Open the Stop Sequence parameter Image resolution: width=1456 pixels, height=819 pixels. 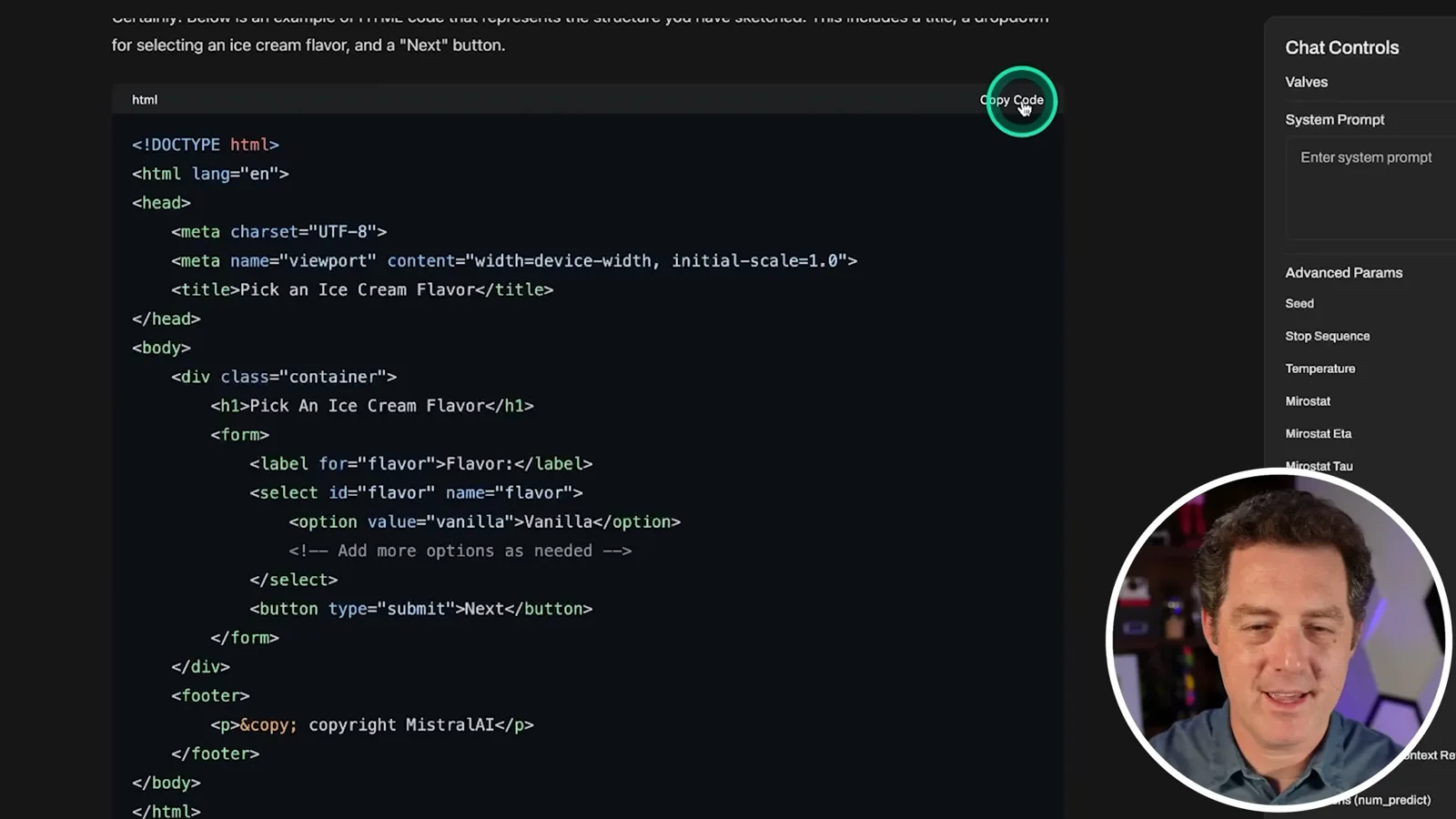click(x=1327, y=337)
